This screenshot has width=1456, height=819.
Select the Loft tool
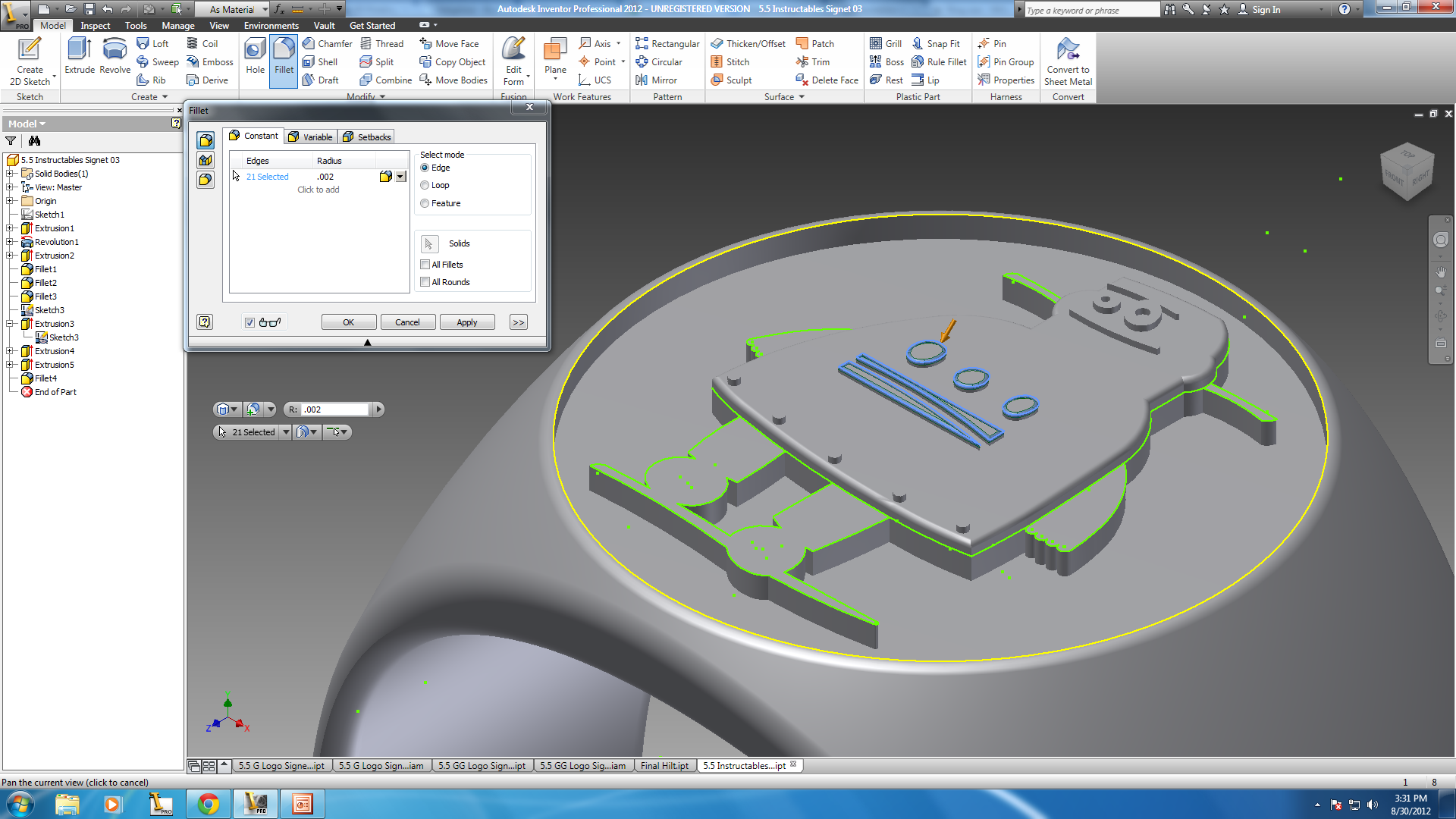(152, 43)
